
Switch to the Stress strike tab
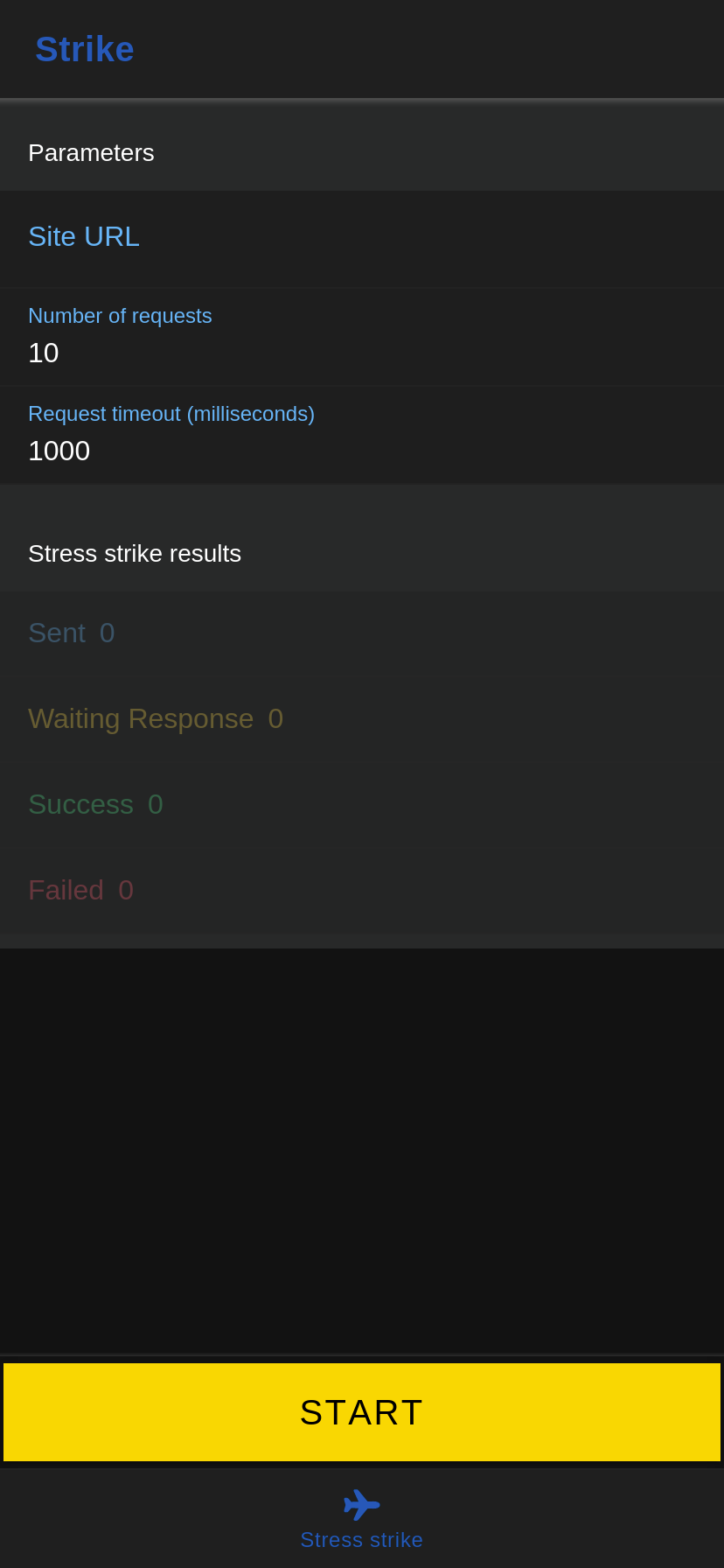362,1514
